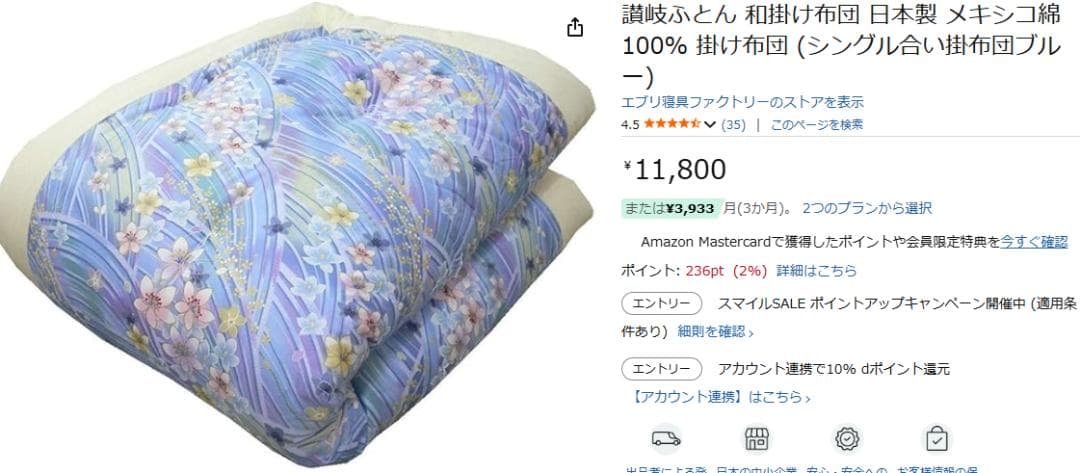
Task: Open 【アカウント連携】はこちら link
Action: coord(720,397)
